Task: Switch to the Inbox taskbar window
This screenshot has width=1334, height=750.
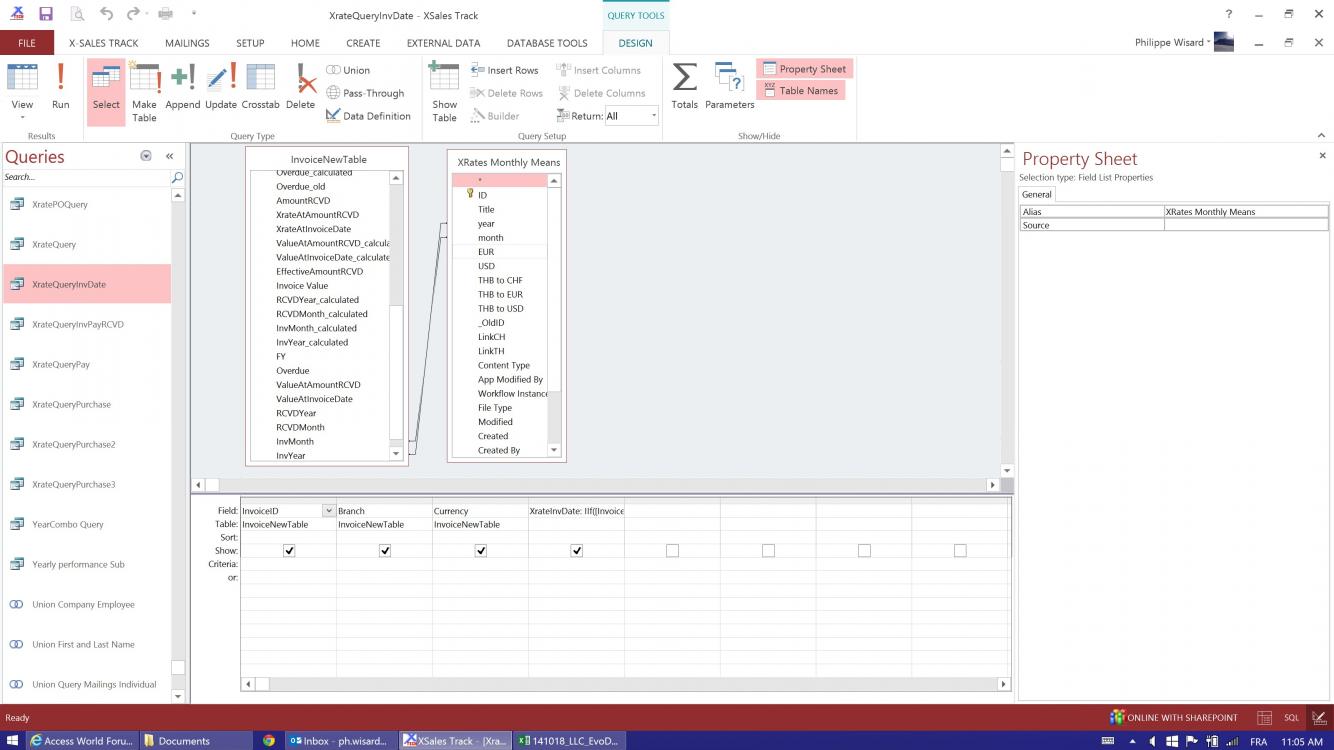Action: click(x=340, y=741)
